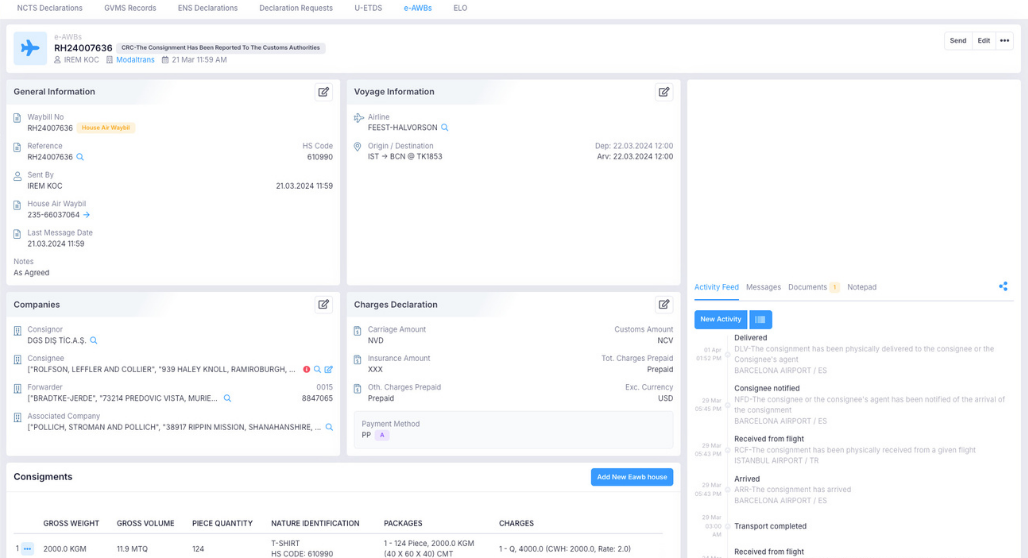Select the e-AWBs tab
Screen dimensions: 1028x558
click(418, 9)
